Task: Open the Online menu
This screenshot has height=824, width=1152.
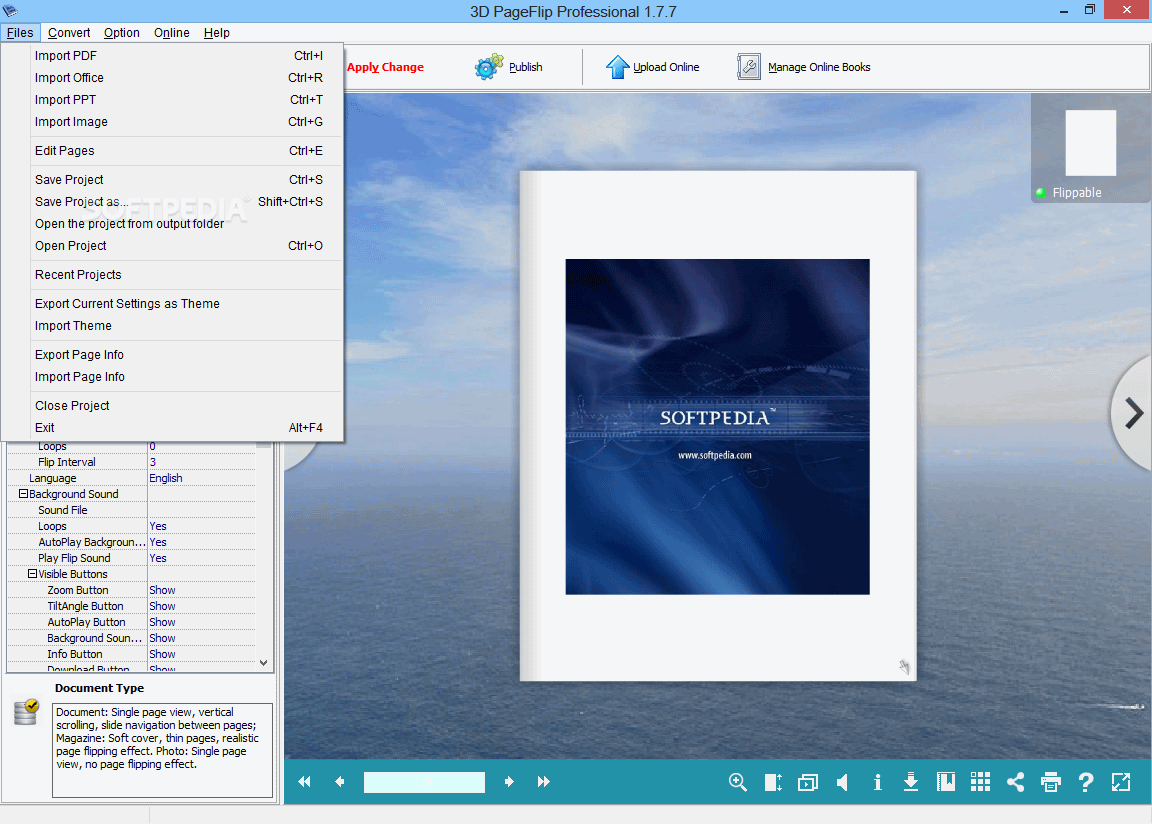Action: (172, 33)
